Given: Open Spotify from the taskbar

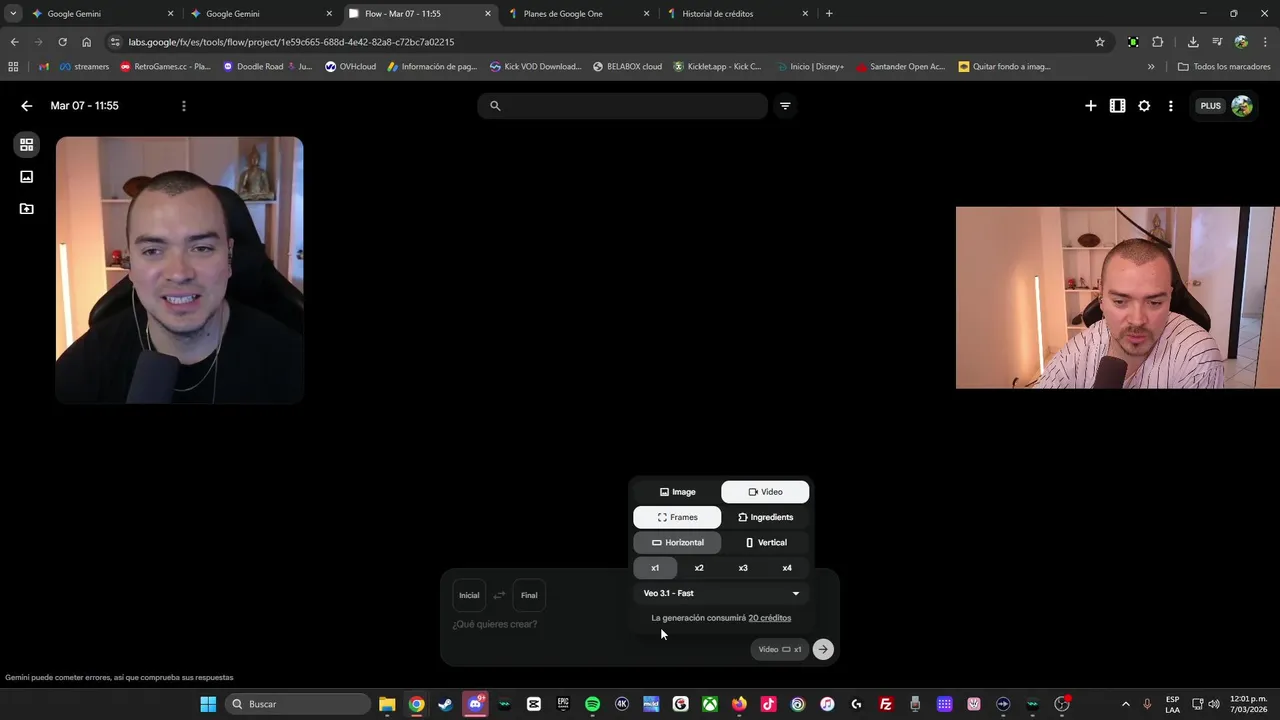Looking at the screenshot, I should click(592, 704).
